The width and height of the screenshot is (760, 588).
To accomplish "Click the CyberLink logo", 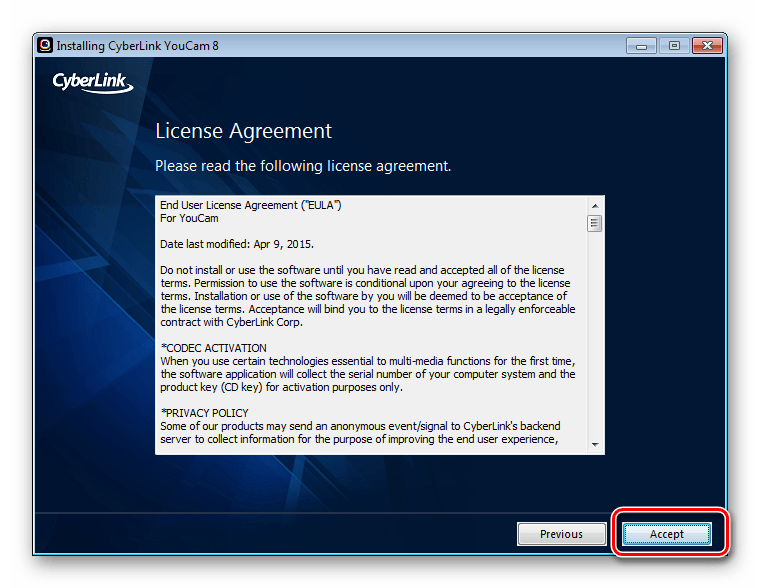I will click(x=93, y=82).
